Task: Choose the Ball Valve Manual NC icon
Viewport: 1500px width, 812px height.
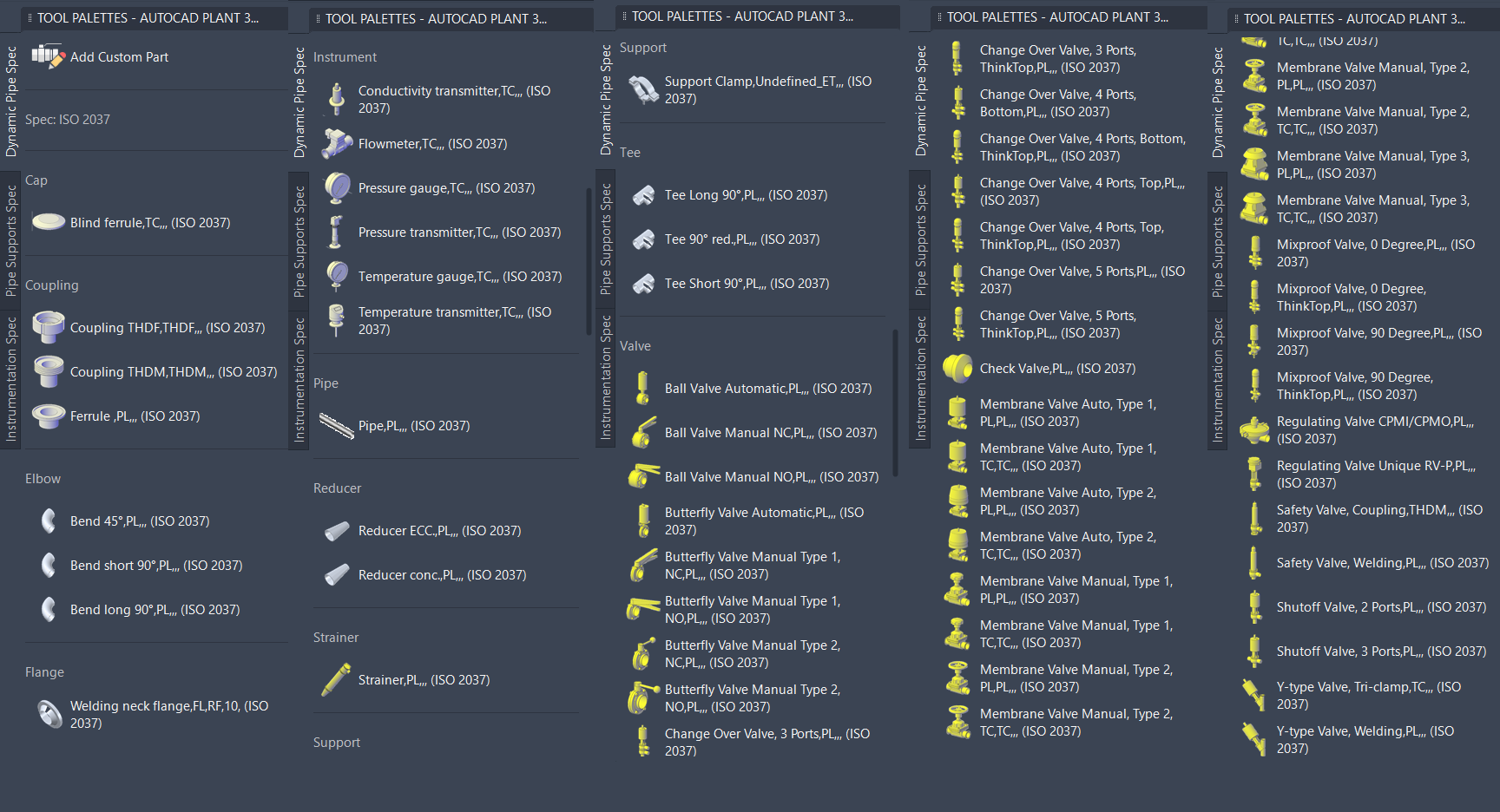Action: coord(643,432)
